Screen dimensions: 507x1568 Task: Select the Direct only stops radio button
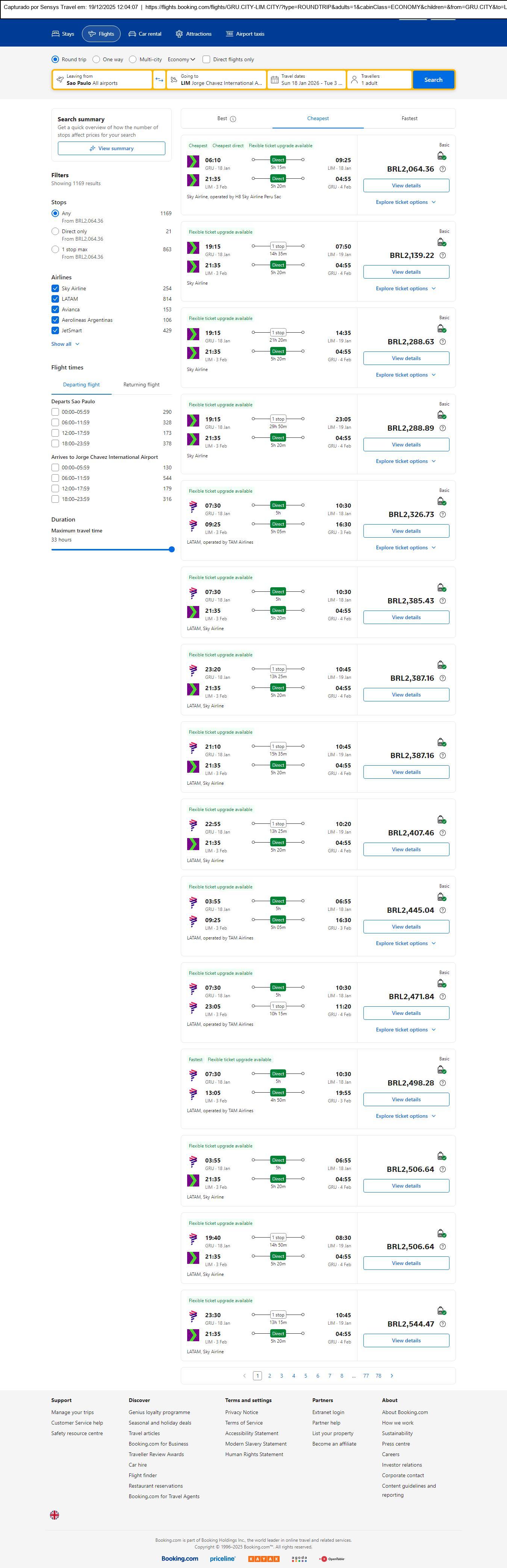[56, 231]
